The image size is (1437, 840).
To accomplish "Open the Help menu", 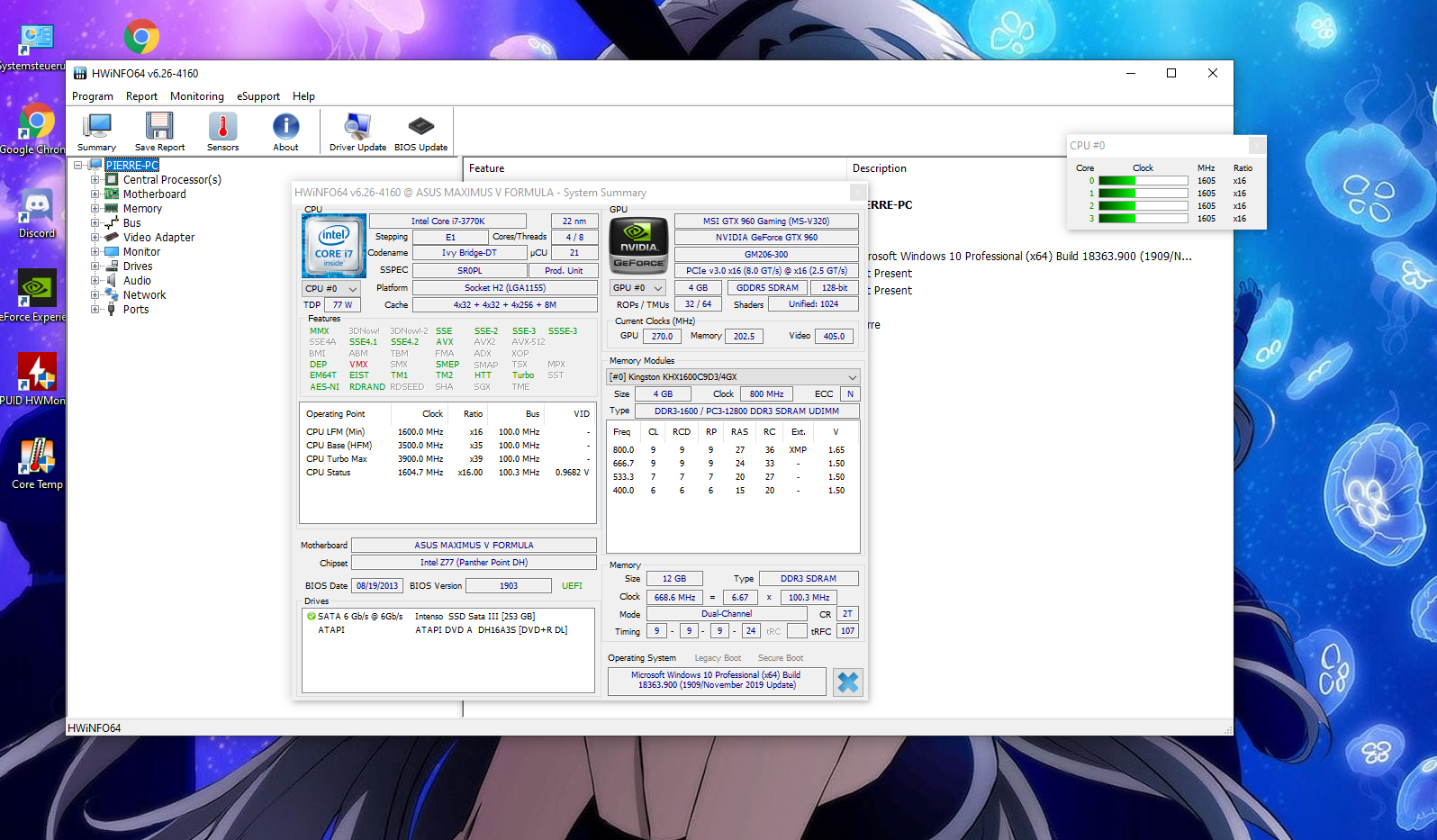I will tap(304, 96).
